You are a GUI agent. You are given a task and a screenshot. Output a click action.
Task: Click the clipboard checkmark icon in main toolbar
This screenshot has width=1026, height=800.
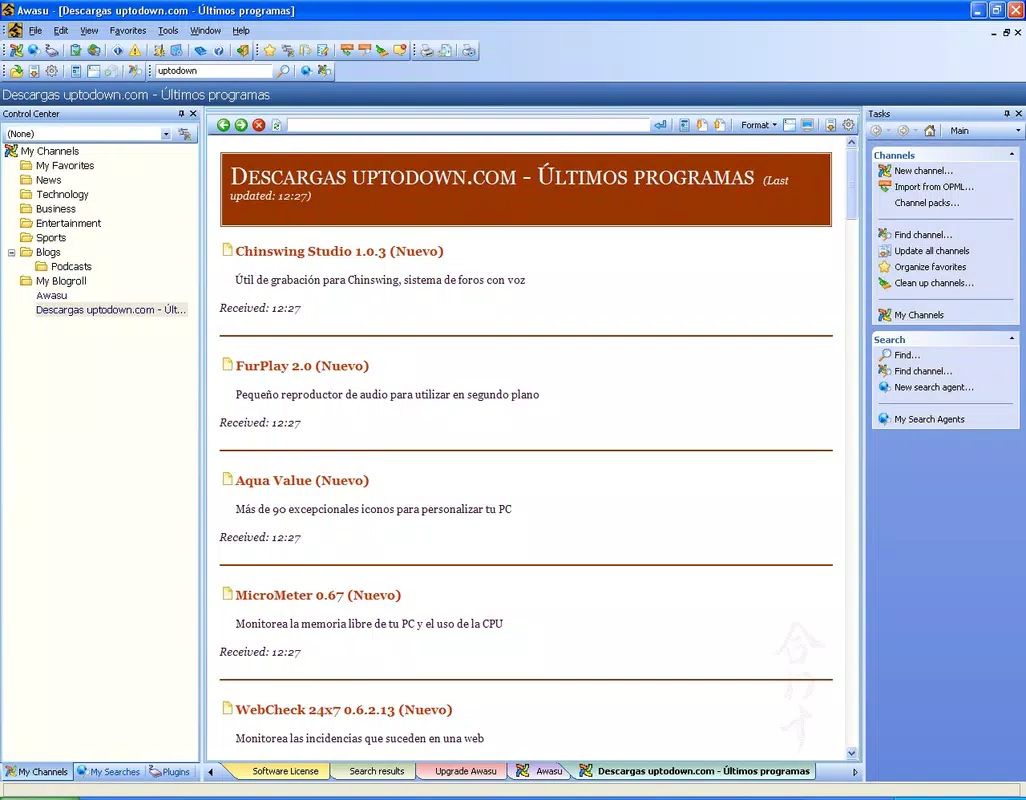click(76, 50)
